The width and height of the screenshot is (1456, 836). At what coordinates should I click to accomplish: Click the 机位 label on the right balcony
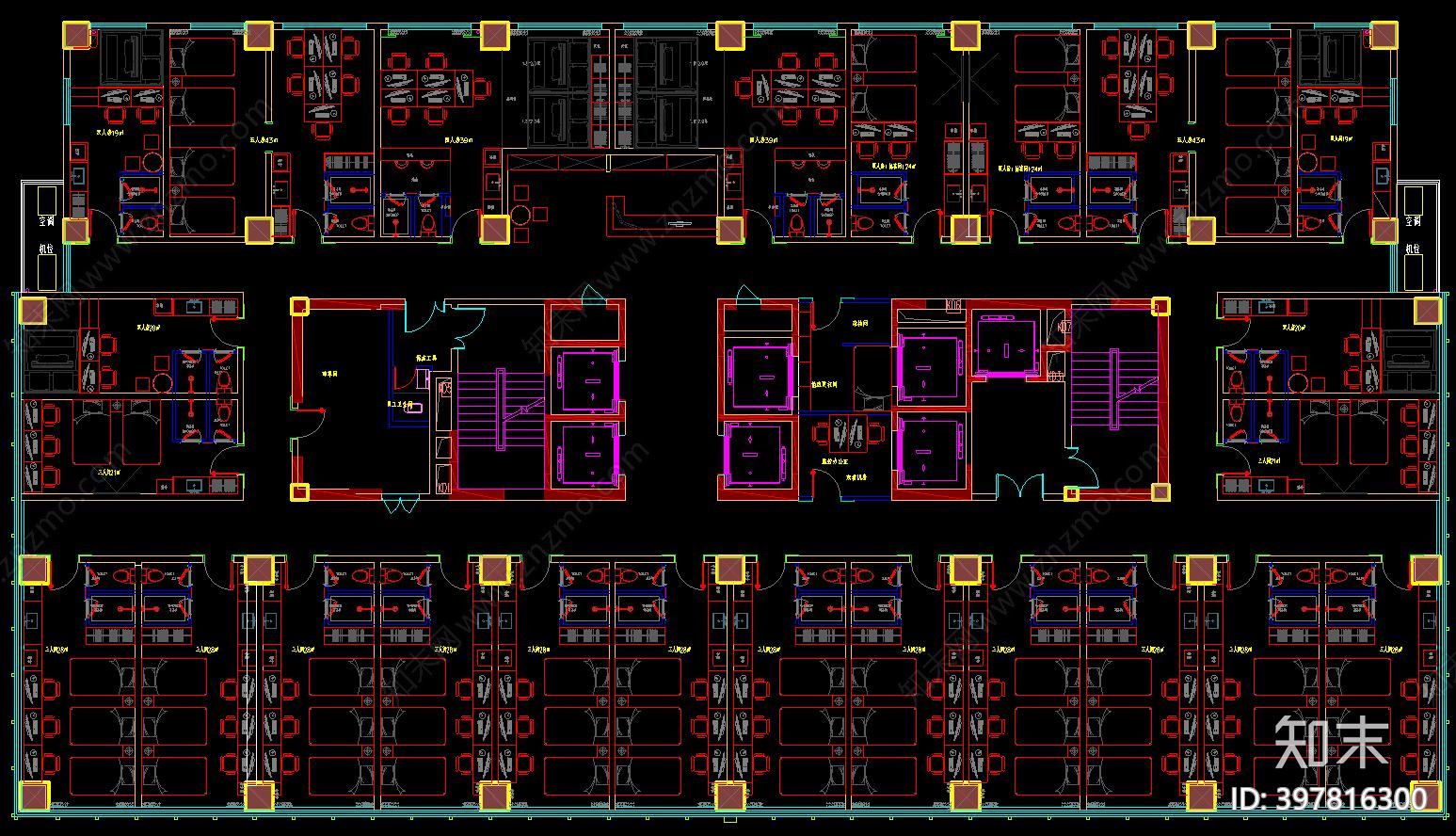[1413, 249]
